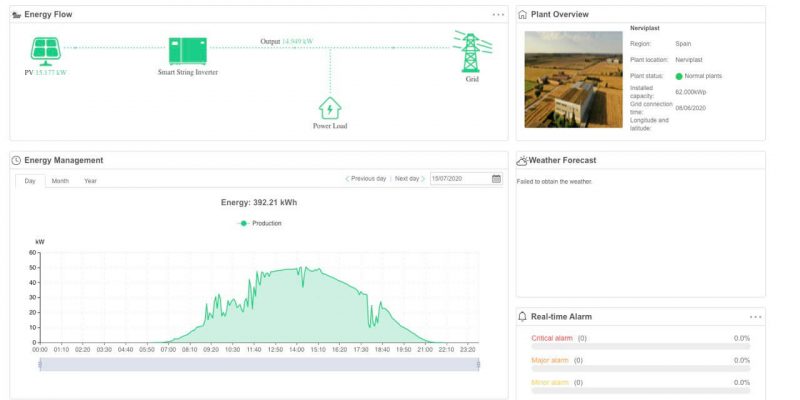Click the Weather Forecast panel title
This screenshot has width=800, height=400.
pos(562,160)
